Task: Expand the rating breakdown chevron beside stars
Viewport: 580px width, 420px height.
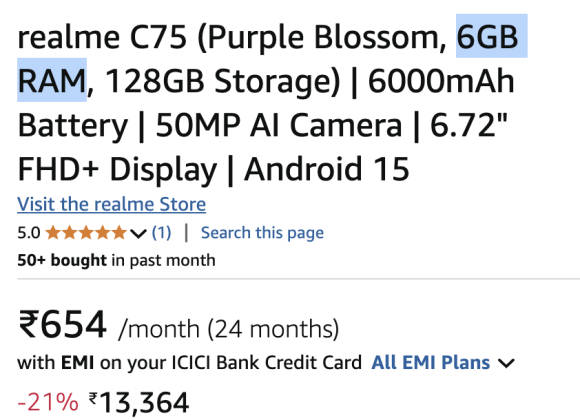Action: [x=138, y=234]
